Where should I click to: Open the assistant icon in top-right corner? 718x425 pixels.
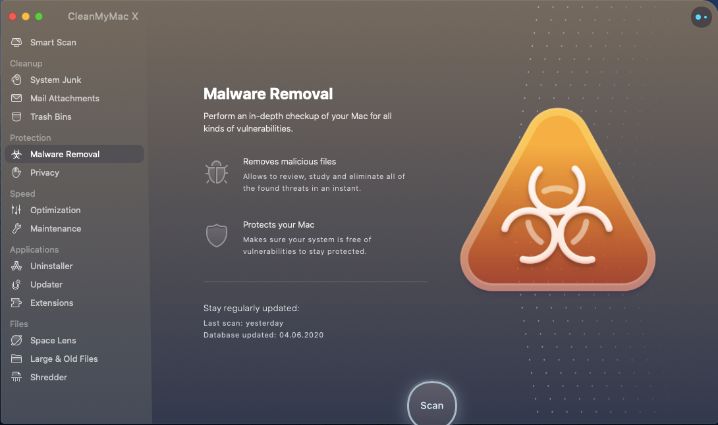click(701, 17)
